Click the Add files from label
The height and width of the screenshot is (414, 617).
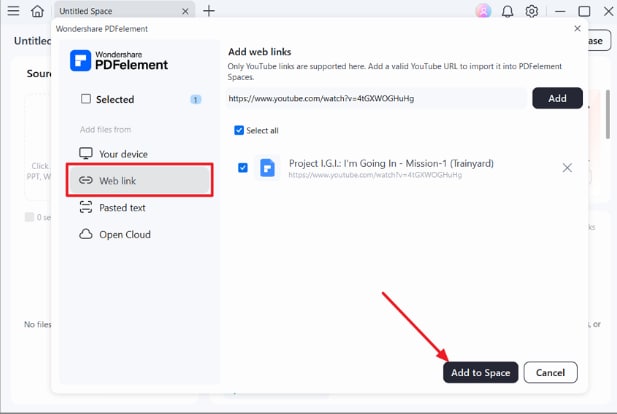(105, 129)
